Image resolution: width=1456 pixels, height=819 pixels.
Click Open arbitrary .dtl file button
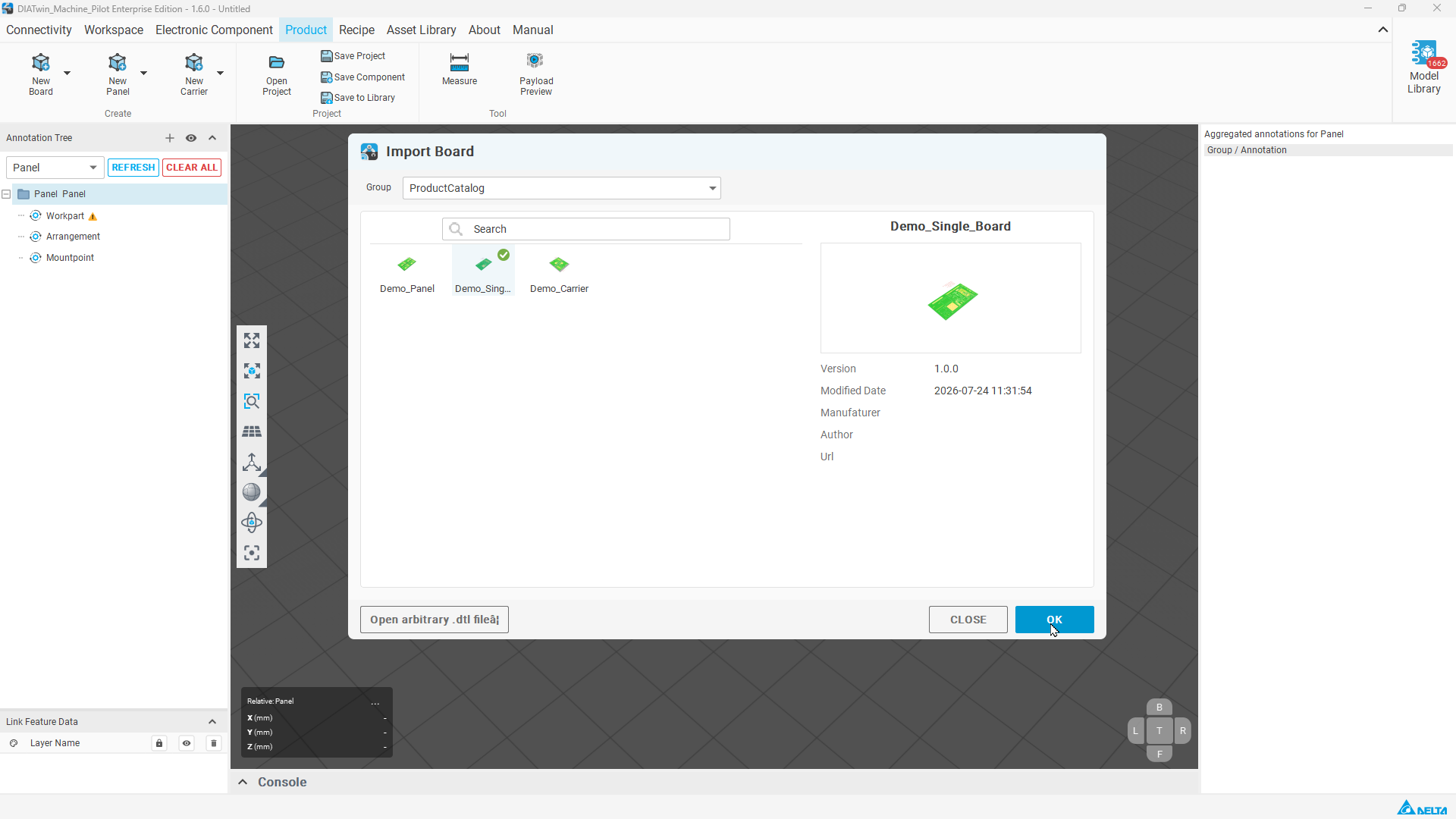[x=435, y=620]
